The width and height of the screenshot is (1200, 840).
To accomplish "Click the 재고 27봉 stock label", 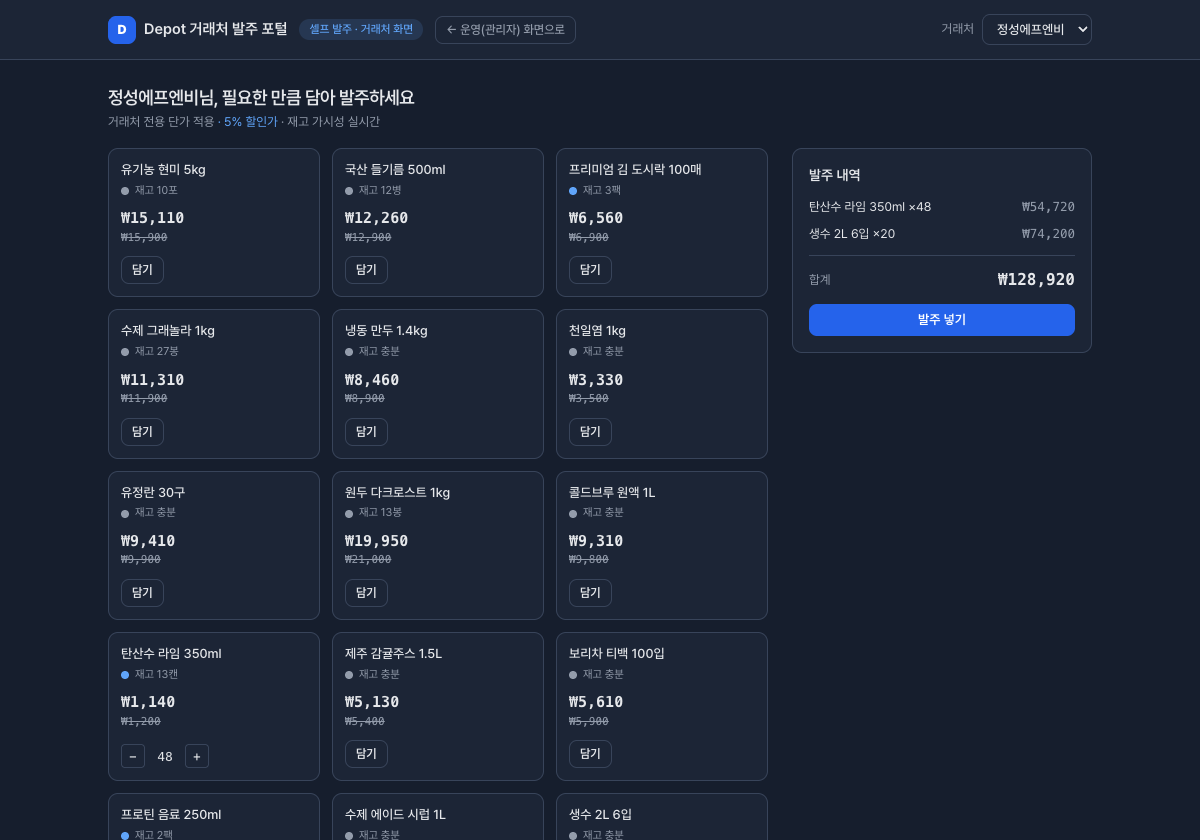I will (157, 351).
